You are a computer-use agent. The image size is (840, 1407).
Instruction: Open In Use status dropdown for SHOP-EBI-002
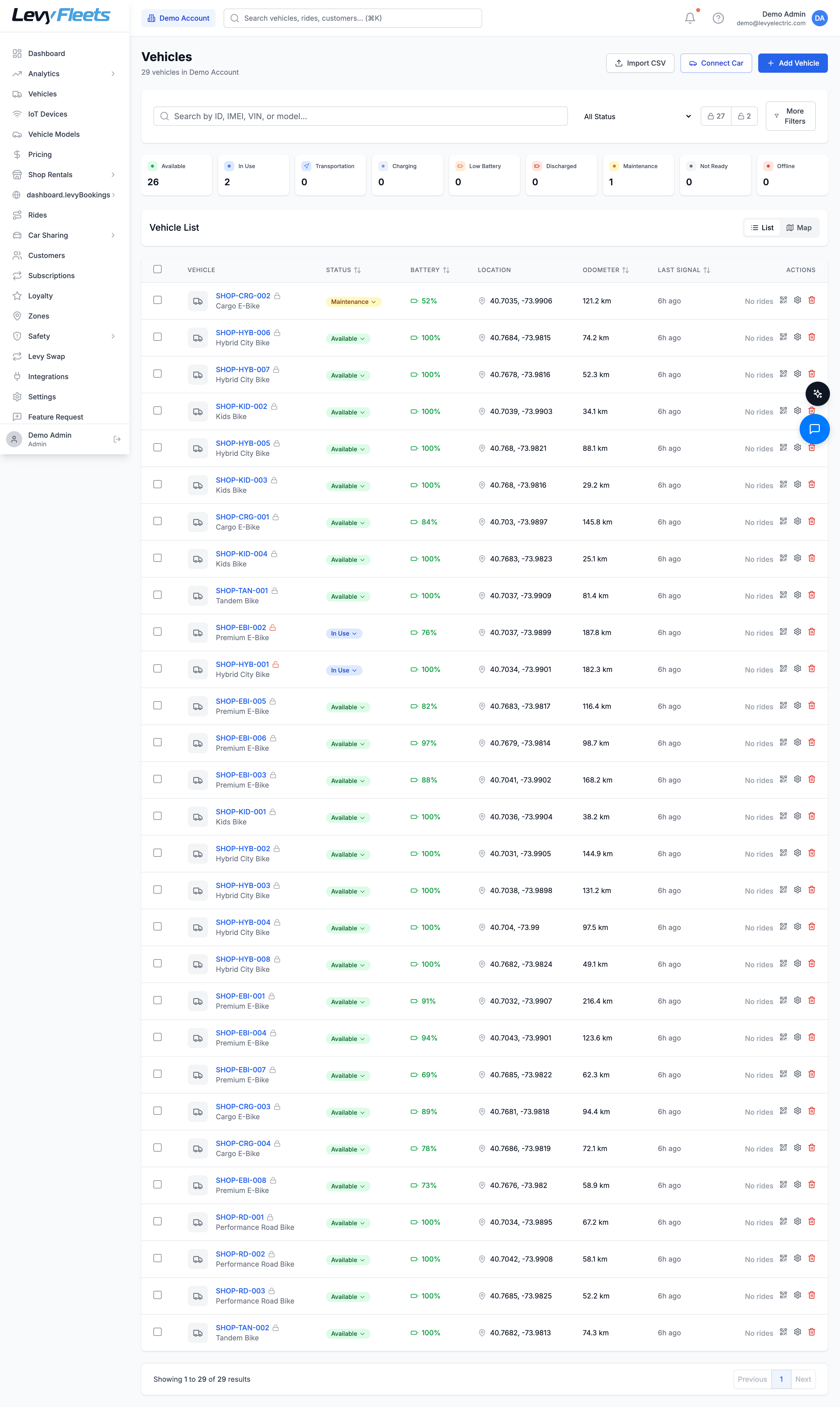344,633
